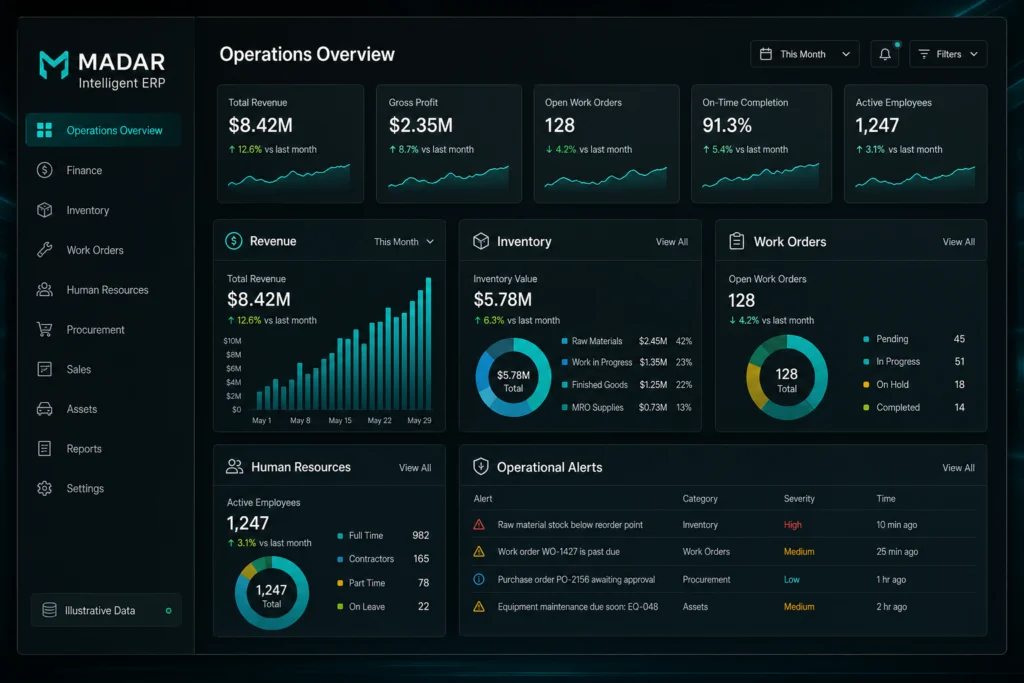The image size is (1024, 683).
Task: Click the MADAR logo icon
Action: pyautogui.click(x=54, y=65)
